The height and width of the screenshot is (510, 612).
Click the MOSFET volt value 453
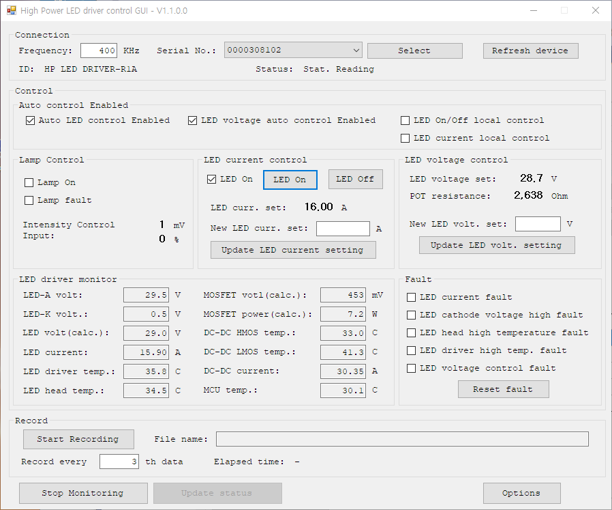pos(343,295)
